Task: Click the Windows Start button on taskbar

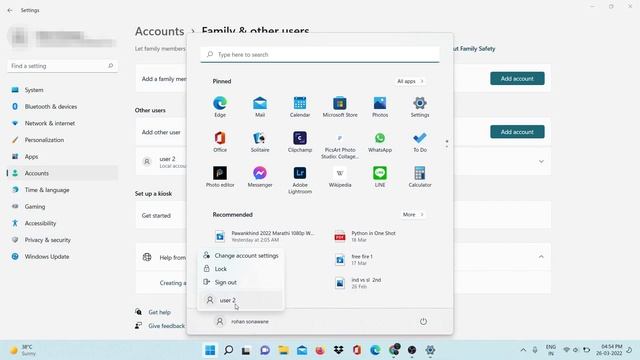Action: coord(210,350)
